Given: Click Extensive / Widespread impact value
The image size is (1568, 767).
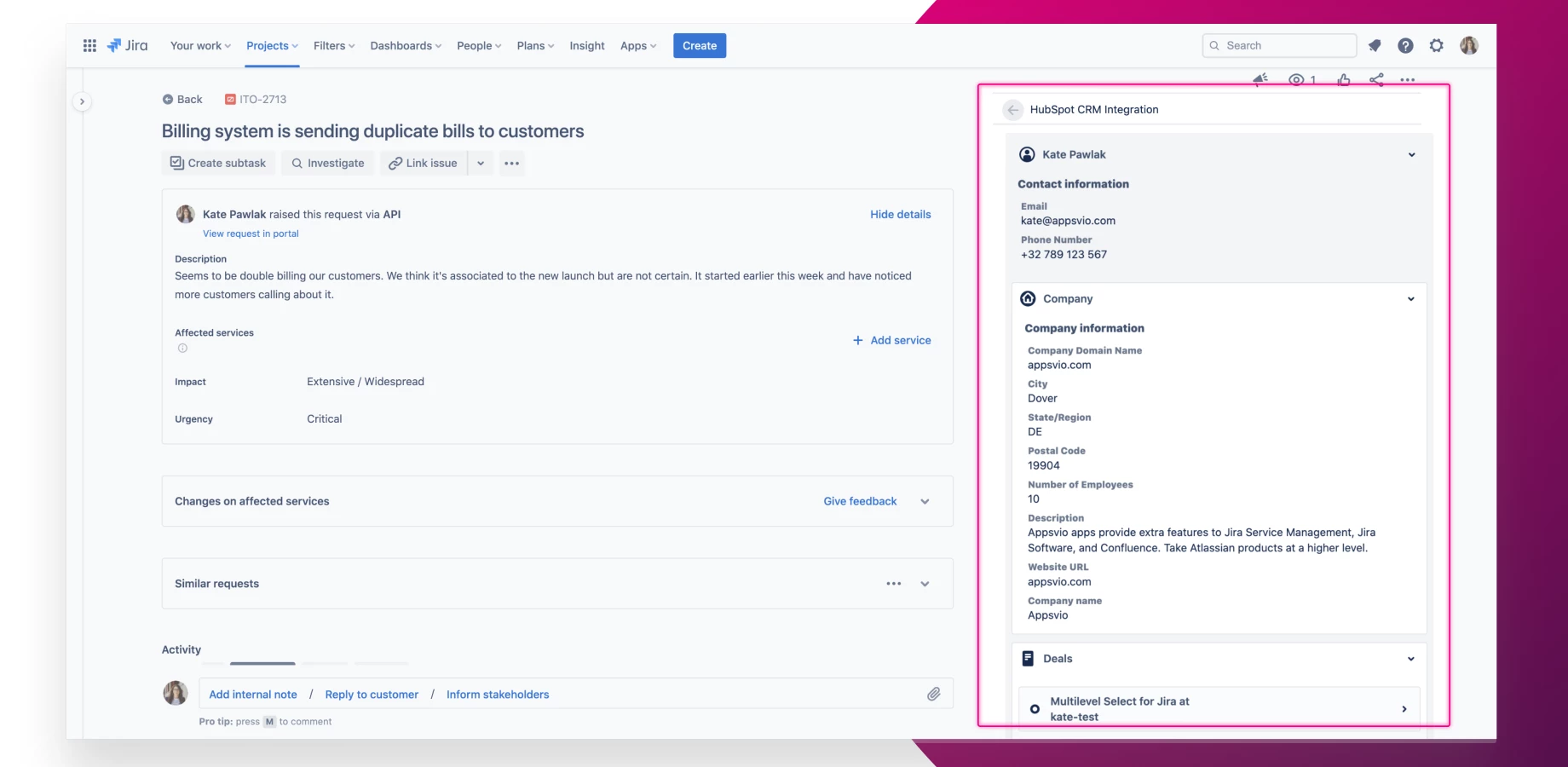Looking at the screenshot, I should pos(366,382).
